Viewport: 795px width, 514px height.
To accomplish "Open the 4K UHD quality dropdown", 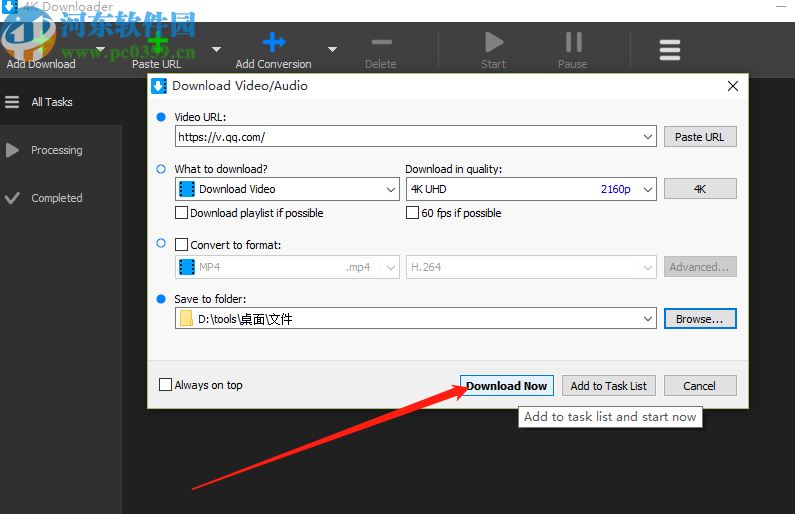I will [531, 189].
